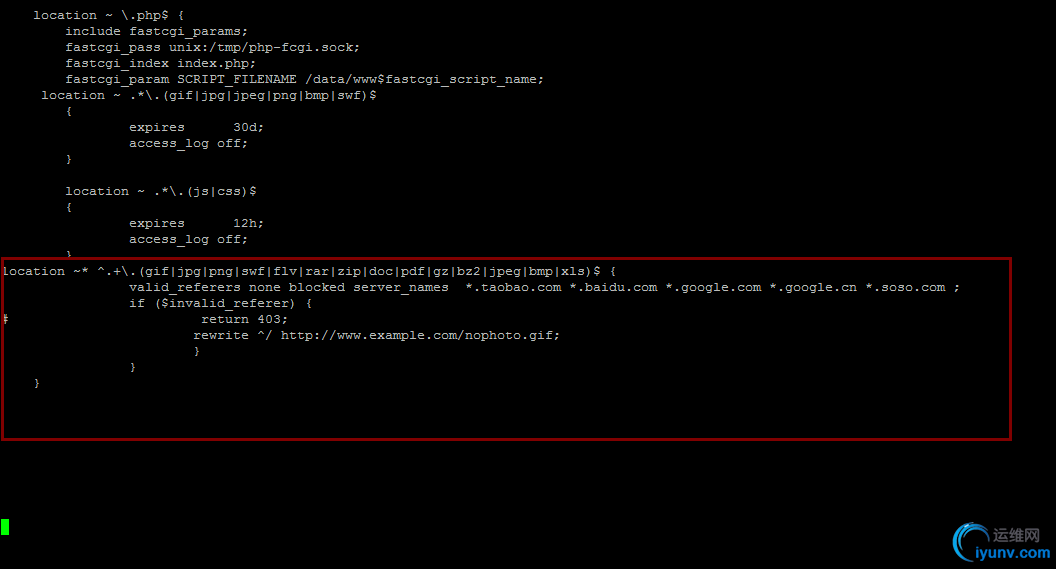Click the rewrite directive keyword
The height and width of the screenshot is (569, 1056).
coord(220,335)
